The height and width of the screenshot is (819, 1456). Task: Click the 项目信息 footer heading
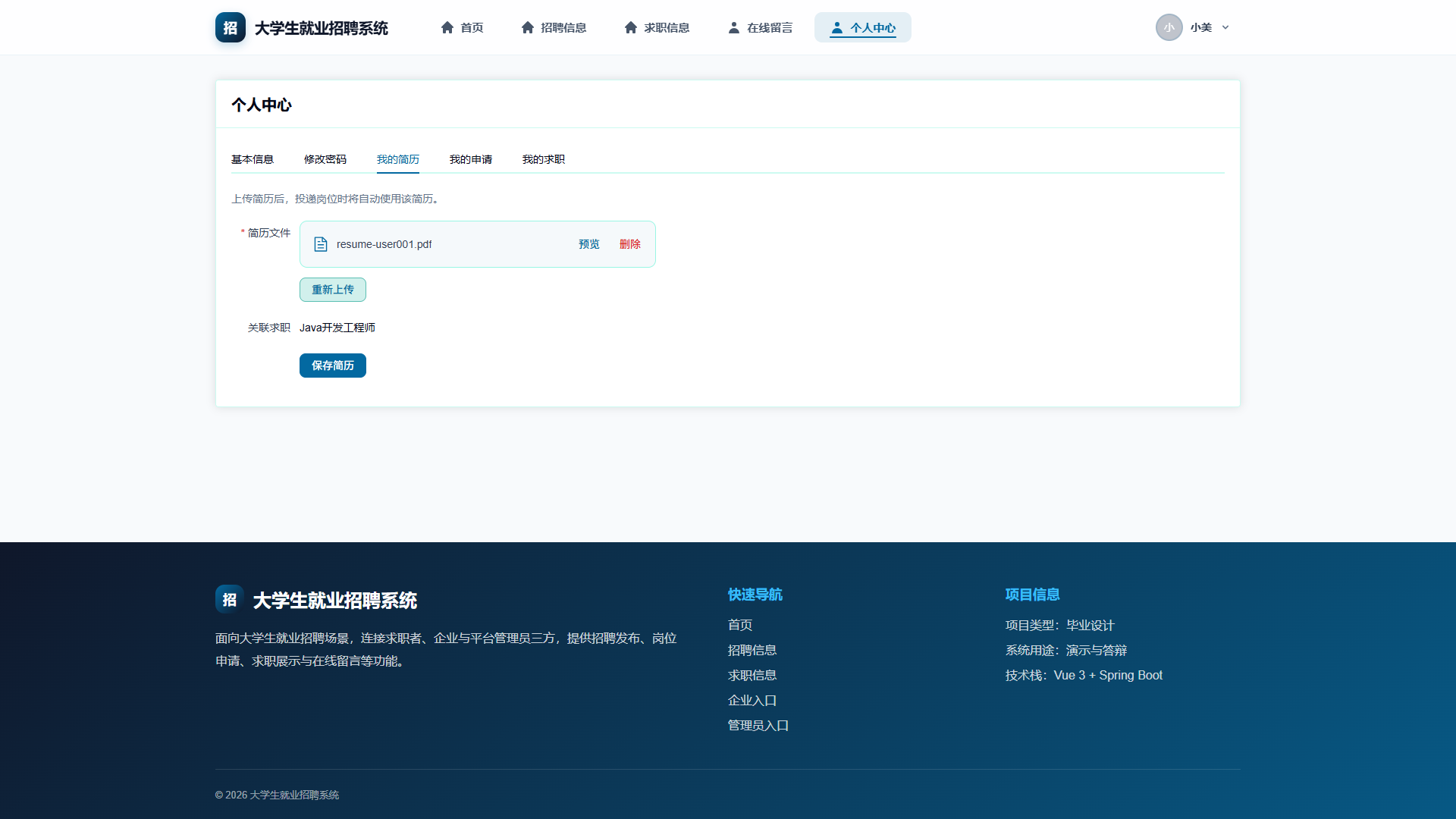[x=1033, y=595]
